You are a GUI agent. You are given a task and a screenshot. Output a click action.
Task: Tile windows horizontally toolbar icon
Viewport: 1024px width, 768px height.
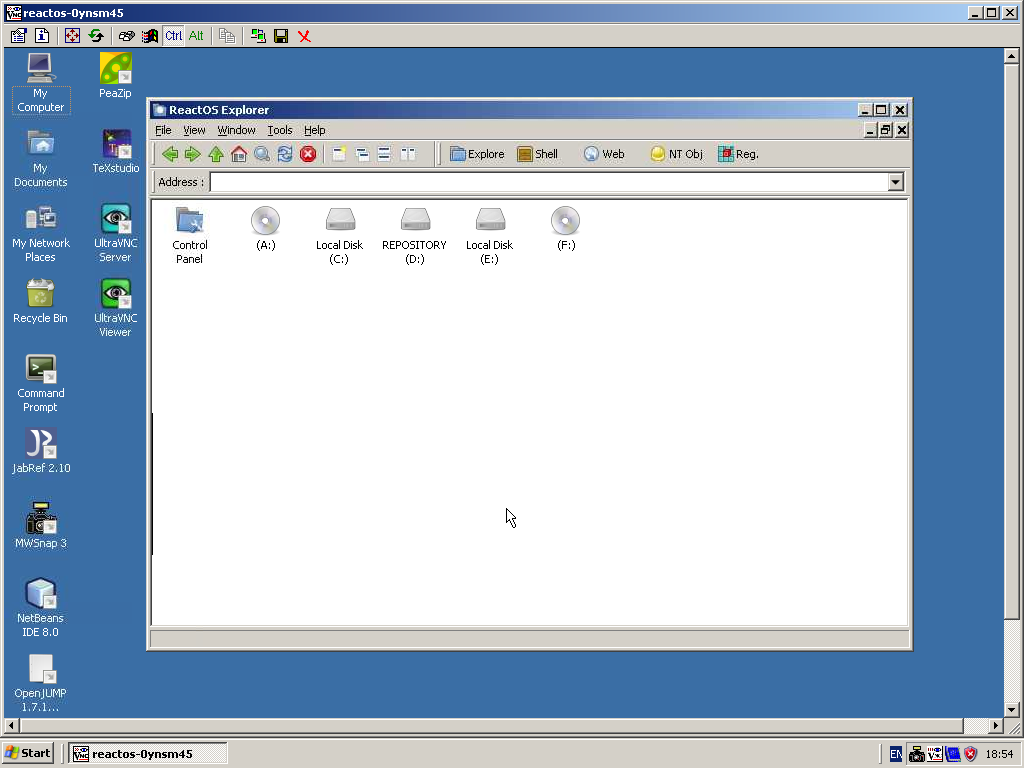(385, 154)
